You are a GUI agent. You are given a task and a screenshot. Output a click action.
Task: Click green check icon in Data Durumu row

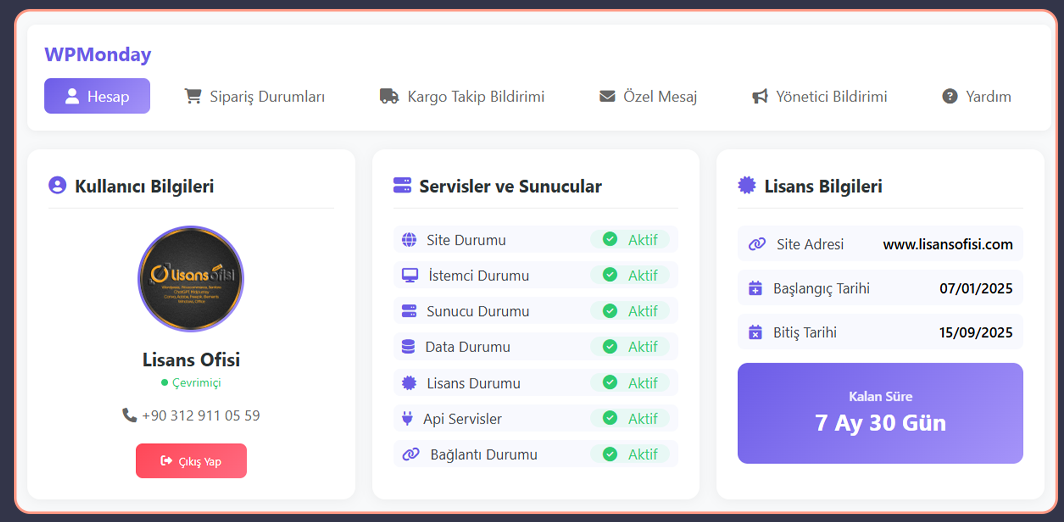click(610, 347)
